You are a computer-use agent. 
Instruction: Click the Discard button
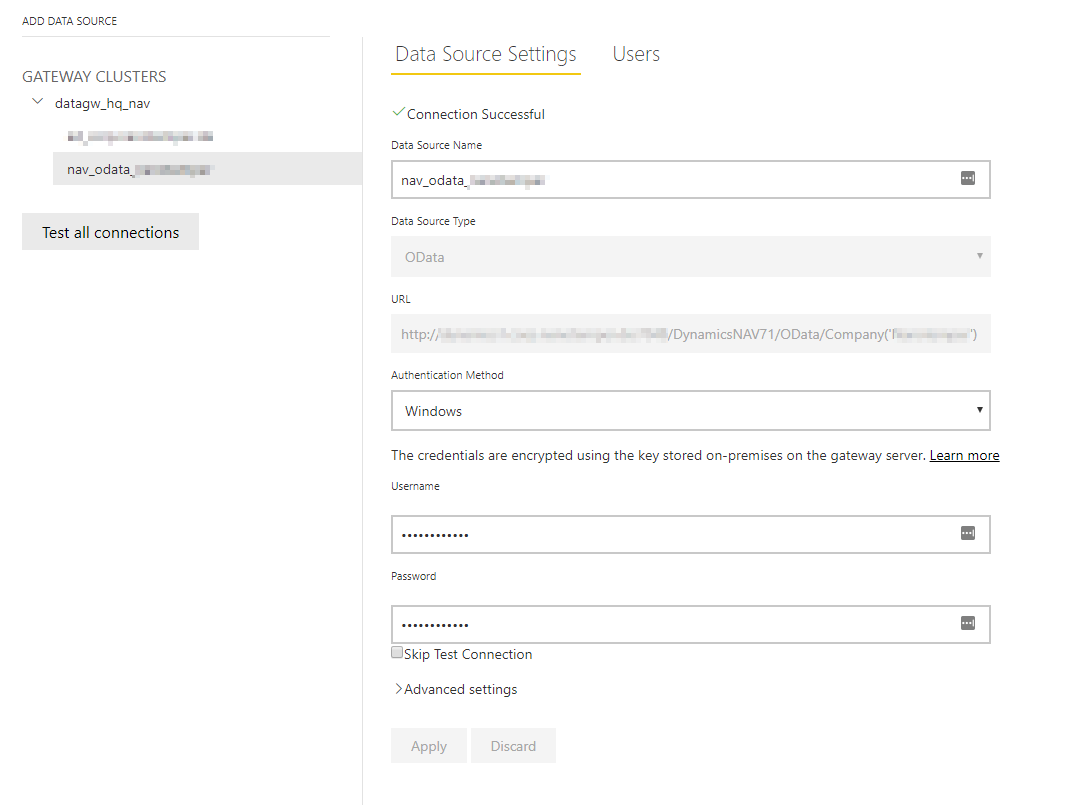(513, 746)
